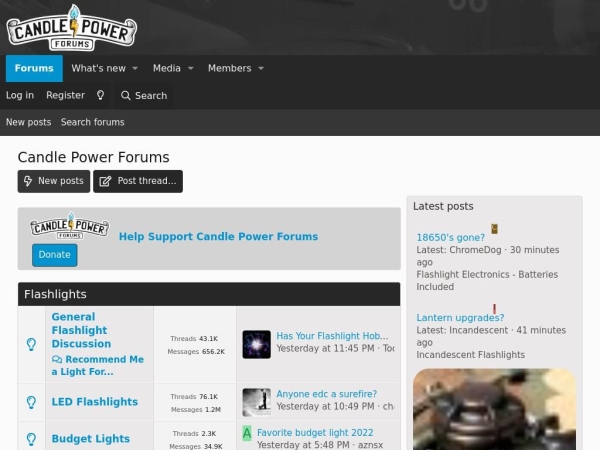The width and height of the screenshot is (600, 450).
Task: Open the LED Flashlights forum
Action: 95,402
